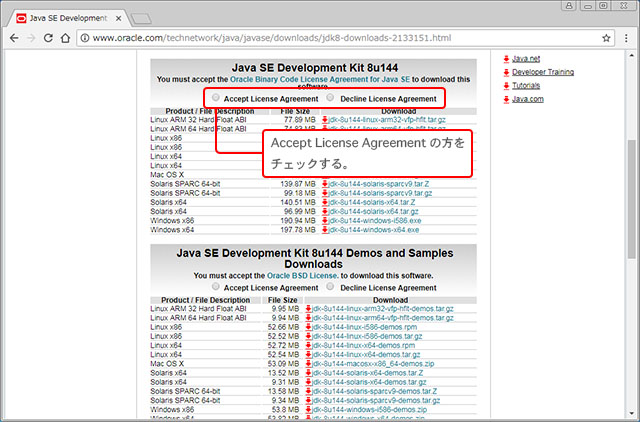Open the Java.com sidebar link
Image resolution: width=640 pixels, height=422 pixels.
click(528, 99)
